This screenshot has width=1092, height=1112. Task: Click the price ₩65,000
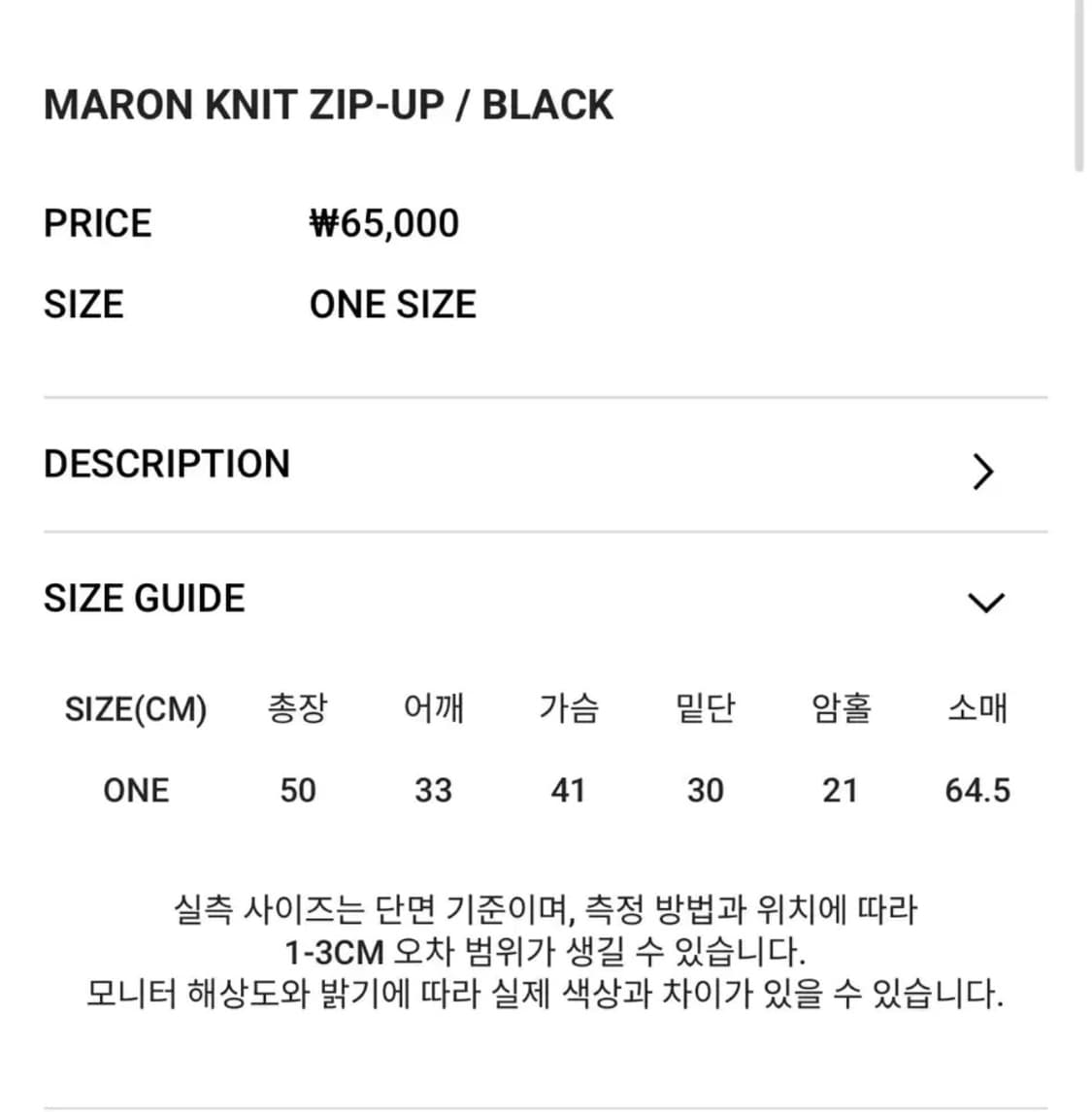point(384,223)
